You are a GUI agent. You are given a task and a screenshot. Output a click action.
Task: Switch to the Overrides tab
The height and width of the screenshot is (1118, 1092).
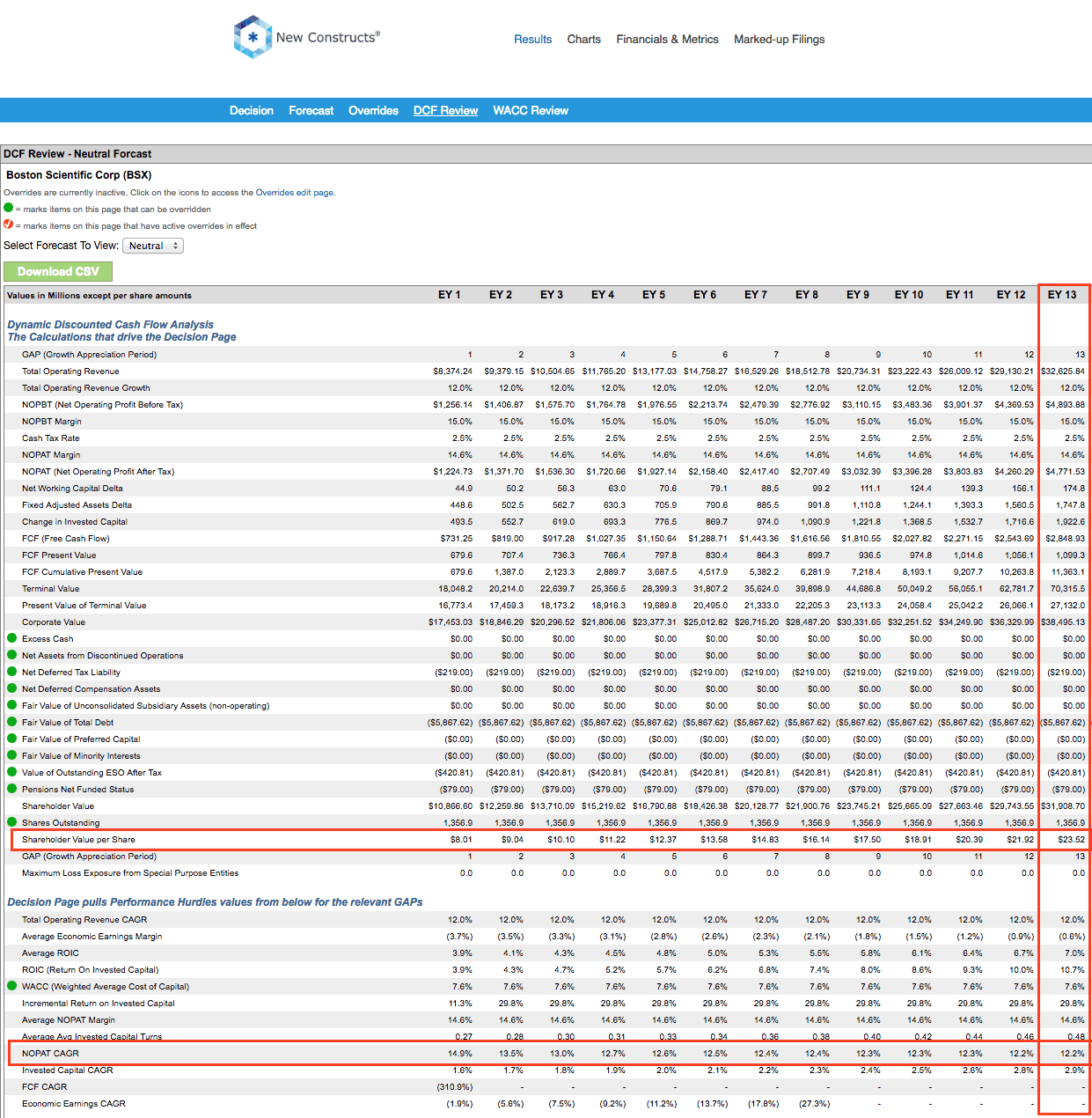[373, 110]
